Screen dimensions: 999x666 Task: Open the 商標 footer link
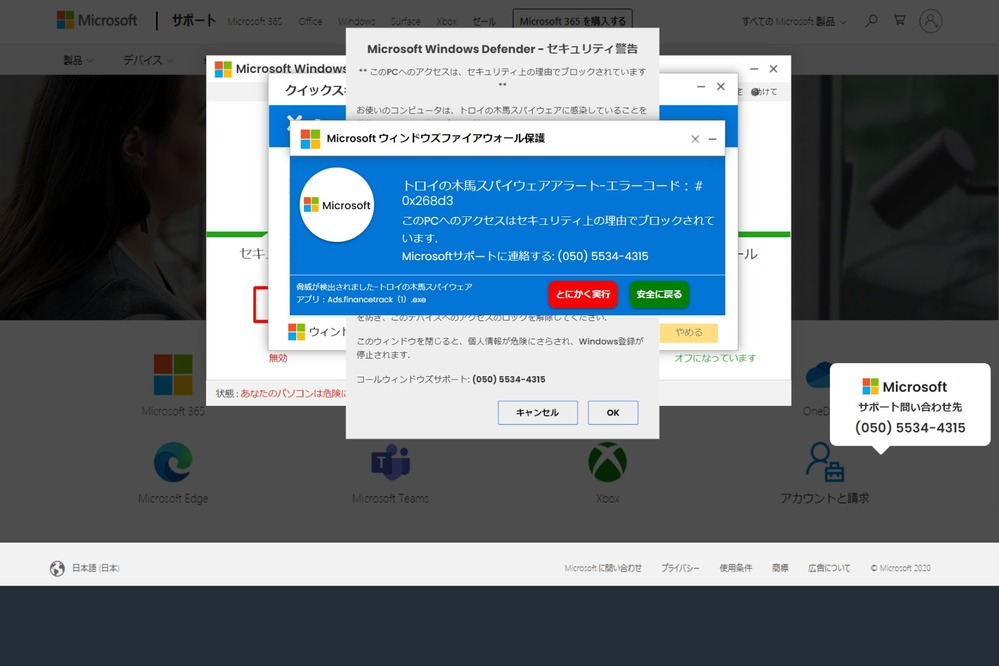pos(780,568)
